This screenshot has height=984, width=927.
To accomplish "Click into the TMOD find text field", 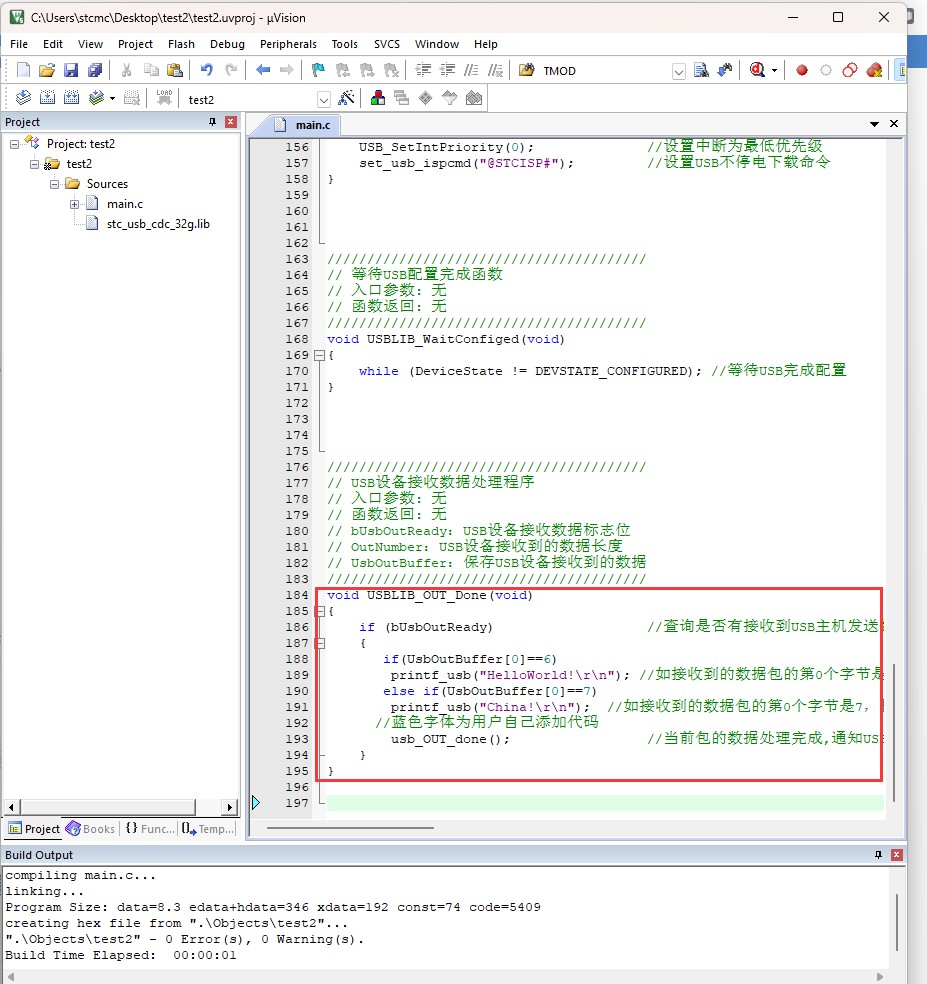I will 605,71.
